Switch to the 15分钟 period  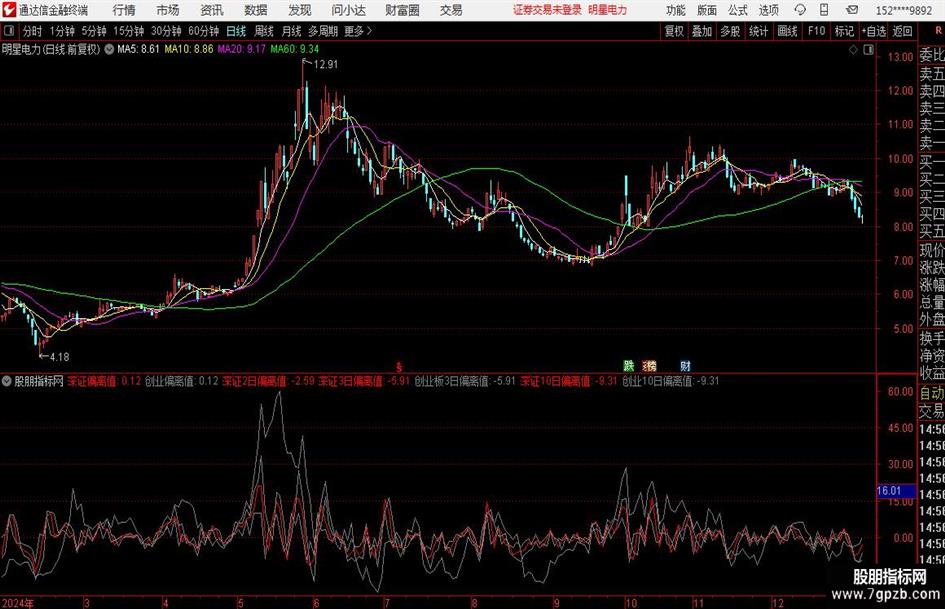pos(129,31)
